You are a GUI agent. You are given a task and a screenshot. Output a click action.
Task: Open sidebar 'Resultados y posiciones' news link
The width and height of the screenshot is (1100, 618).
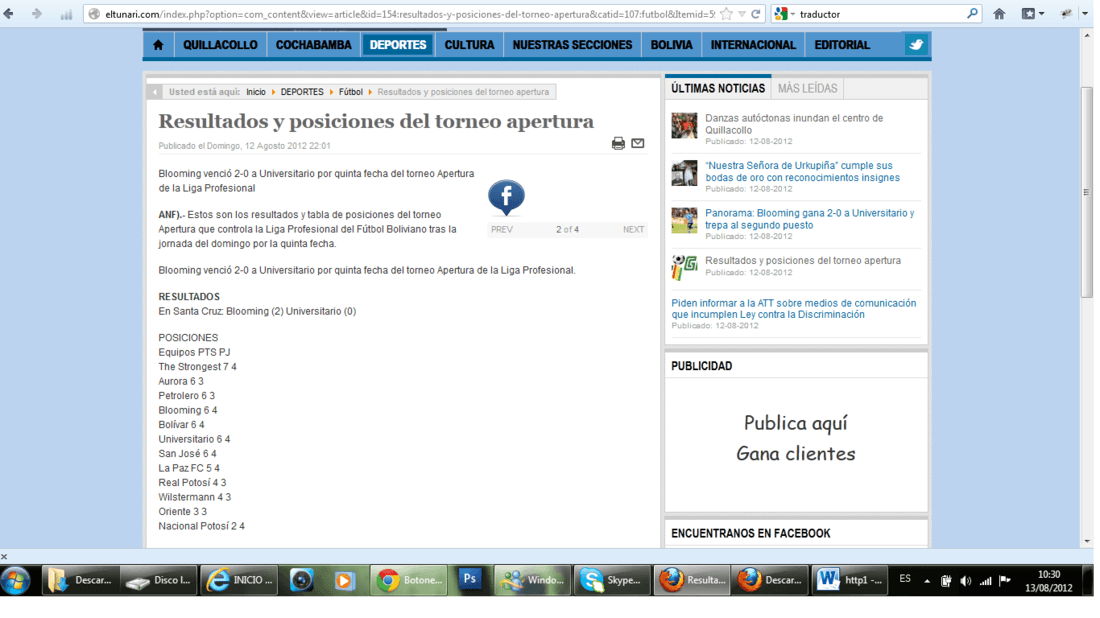coord(803,260)
